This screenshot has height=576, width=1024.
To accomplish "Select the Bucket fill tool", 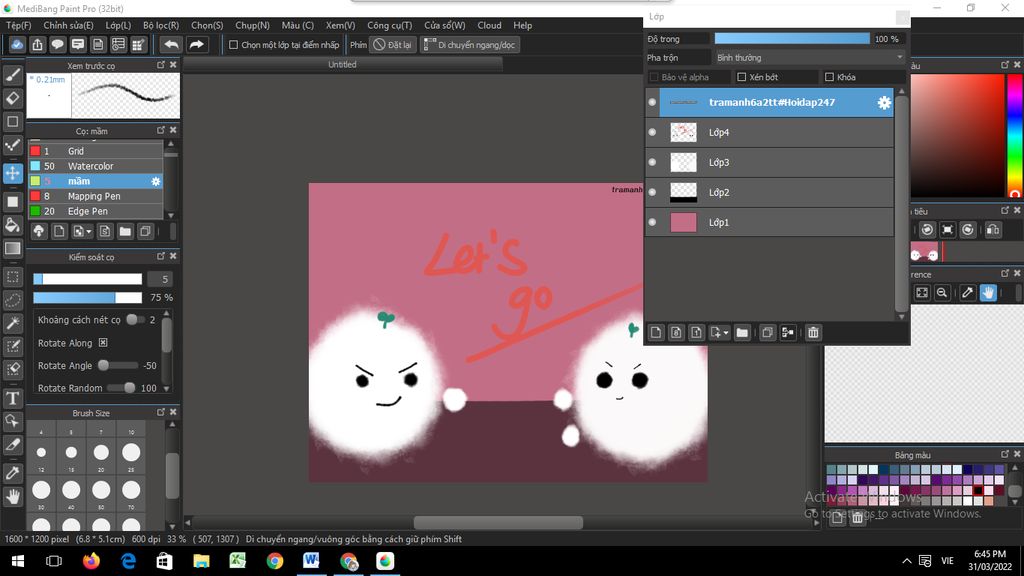I will point(12,225).
